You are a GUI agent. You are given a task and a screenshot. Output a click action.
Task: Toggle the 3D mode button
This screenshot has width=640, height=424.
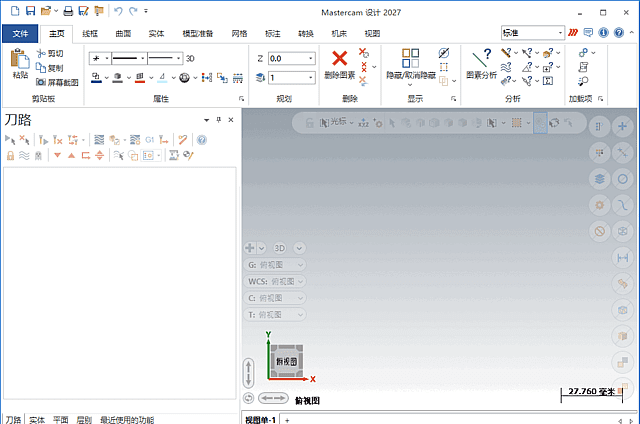[x=280, y=248]
